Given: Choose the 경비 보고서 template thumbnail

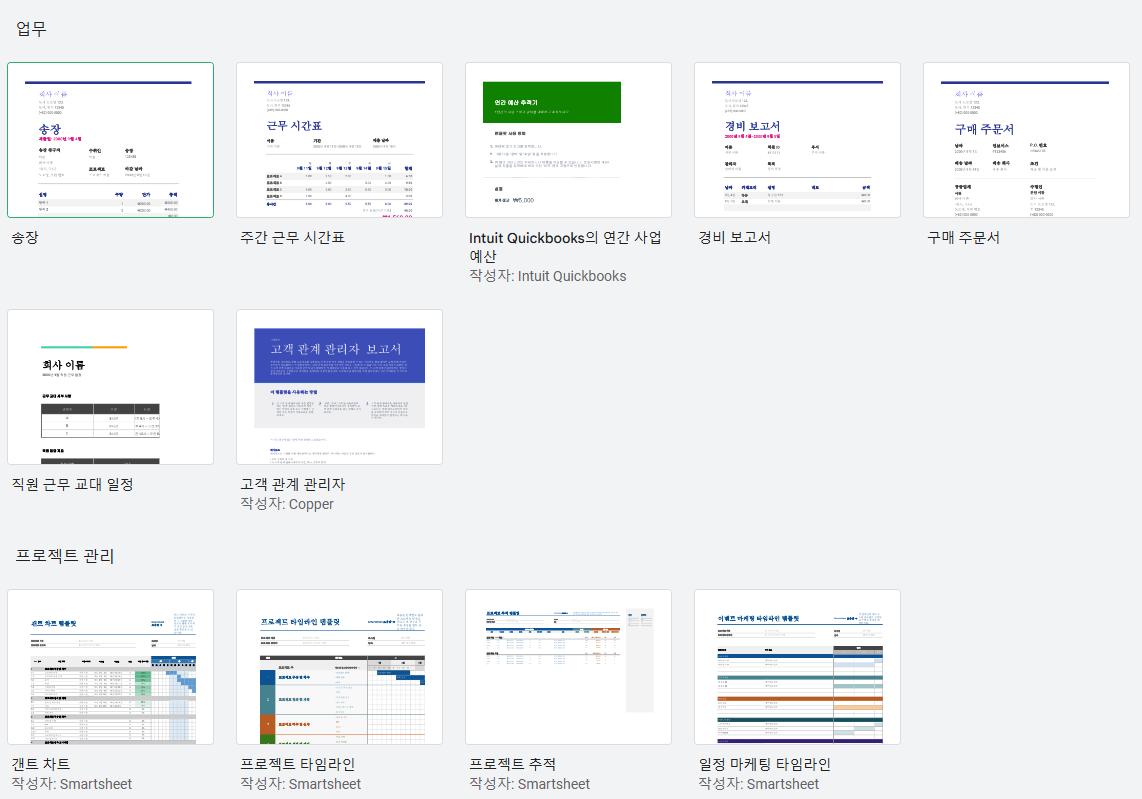Looking at the screenshot, I should coord(797,140).
